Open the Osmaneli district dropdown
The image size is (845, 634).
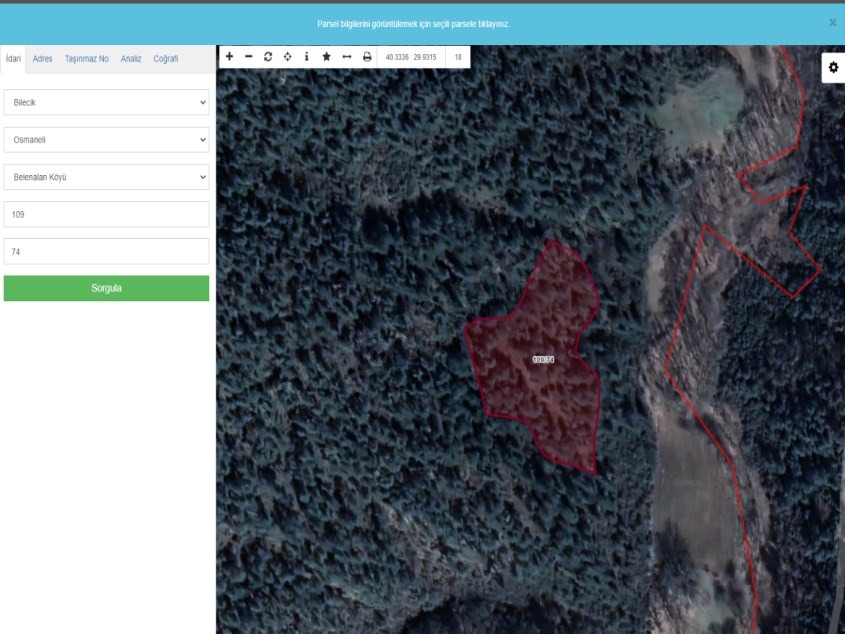pos(106,140)
